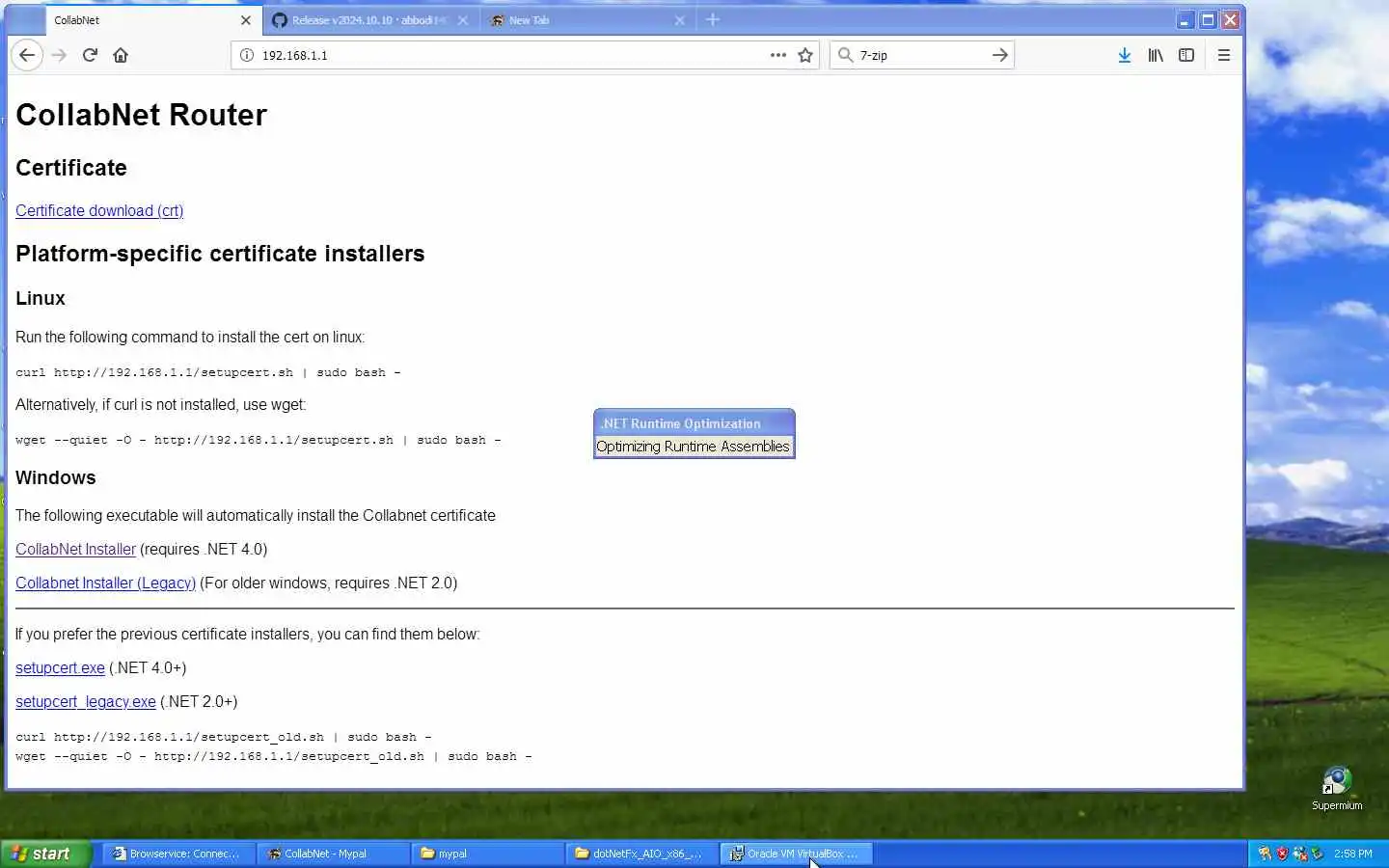This screenshot has width=1389, height=868.
Task: Click the curl setupcert.sh command text
Action: tap(208, 372)
